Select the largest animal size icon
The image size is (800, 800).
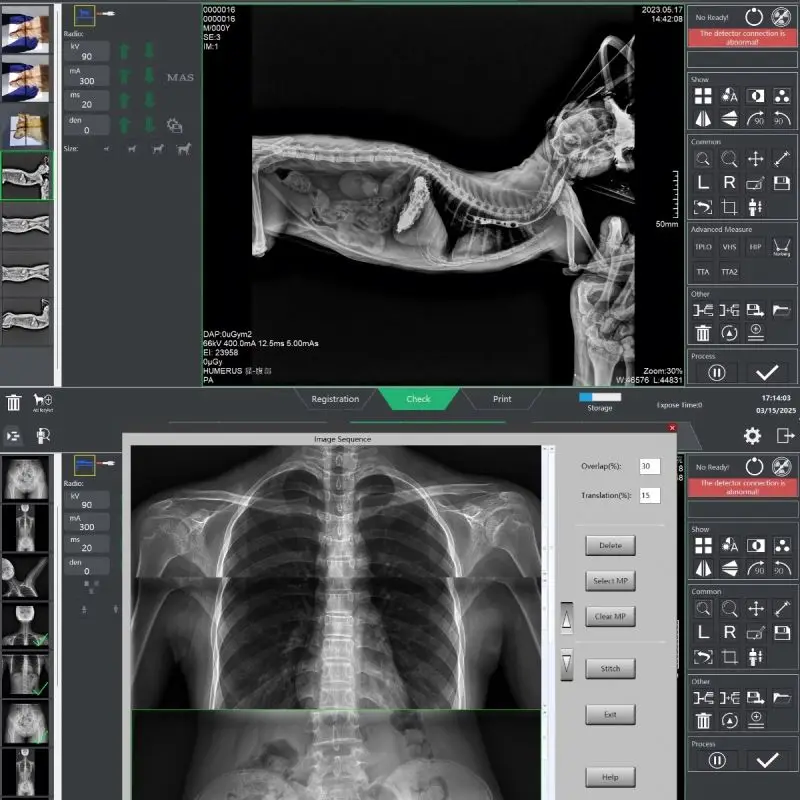[184, 148]
